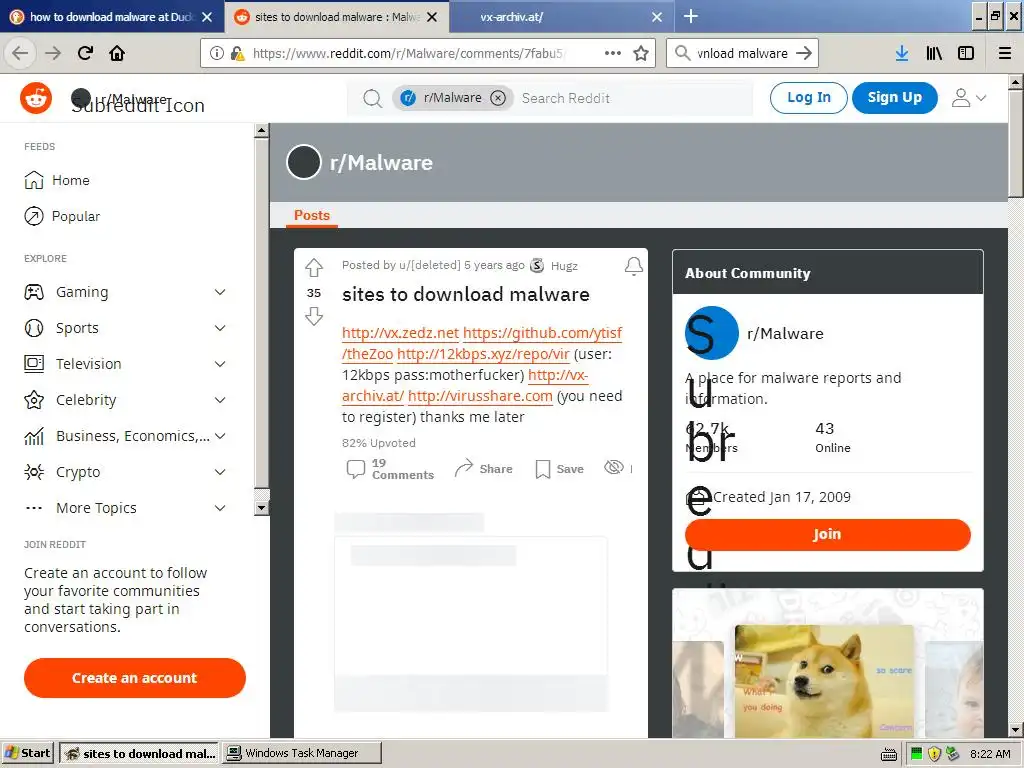Go back with browser back arrow

pos(20,53)
